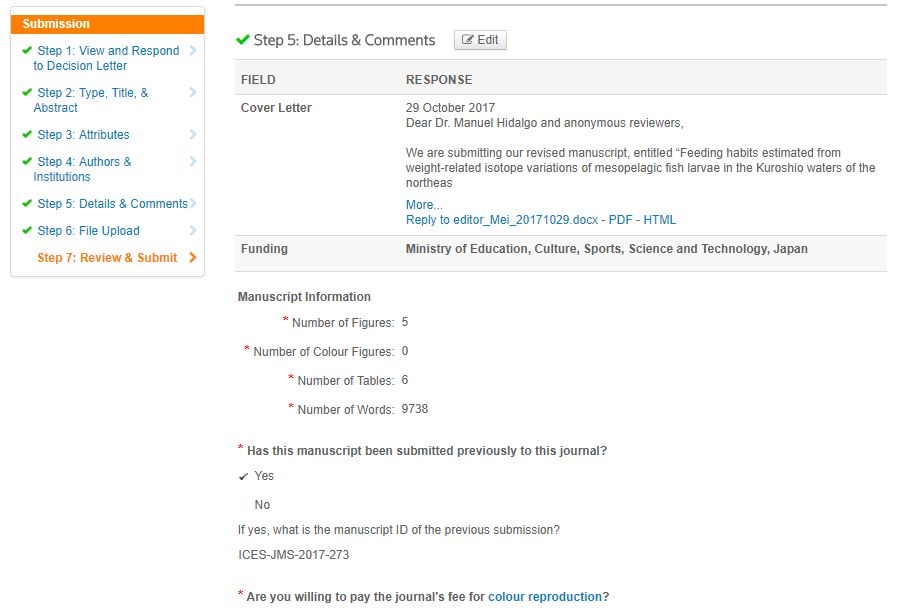Click the manuscript ID ICES-JMS-2017-273
This screenshot has width=900, height=610.
coord(293,555)
